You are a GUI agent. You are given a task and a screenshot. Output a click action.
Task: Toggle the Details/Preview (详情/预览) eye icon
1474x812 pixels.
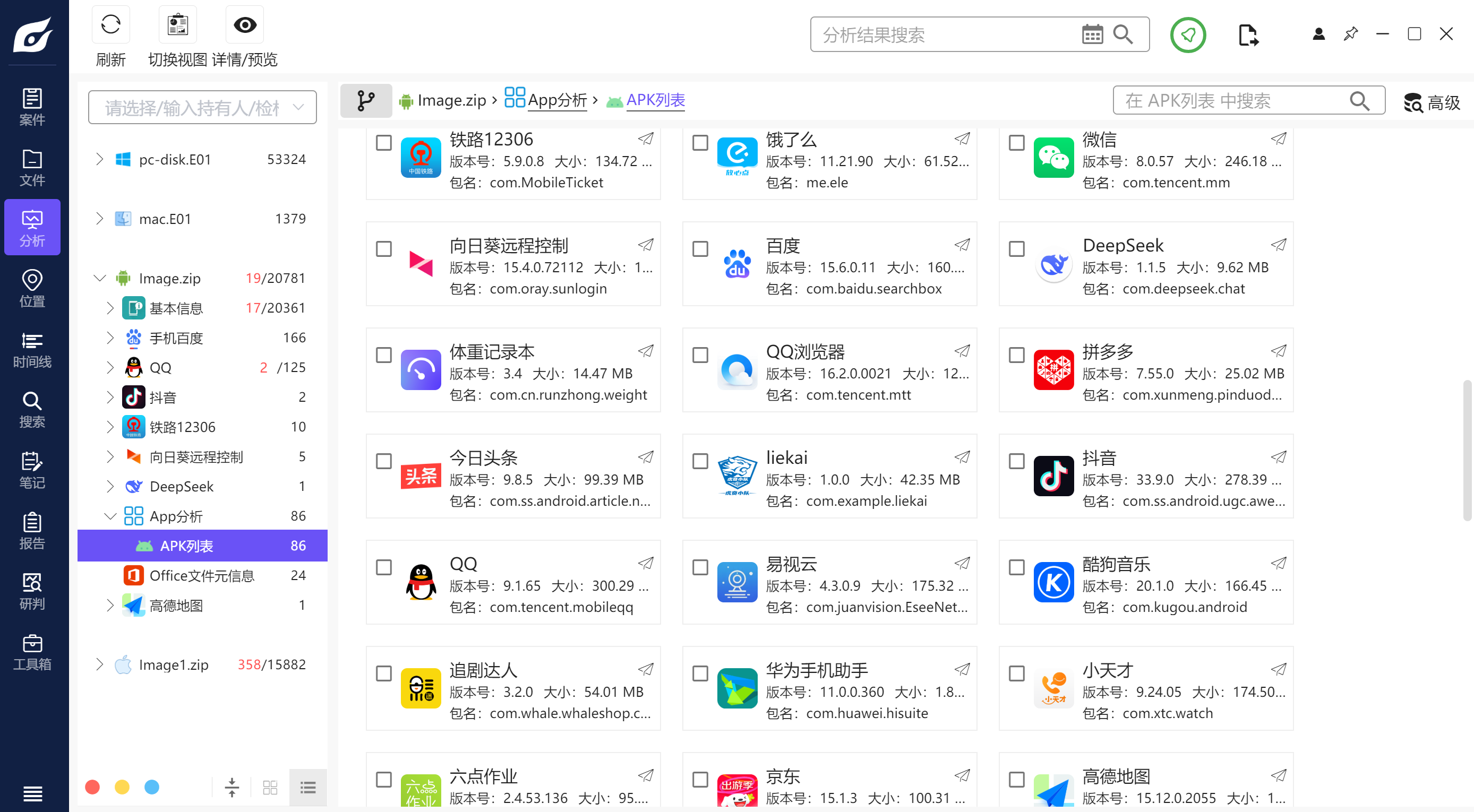245,24
